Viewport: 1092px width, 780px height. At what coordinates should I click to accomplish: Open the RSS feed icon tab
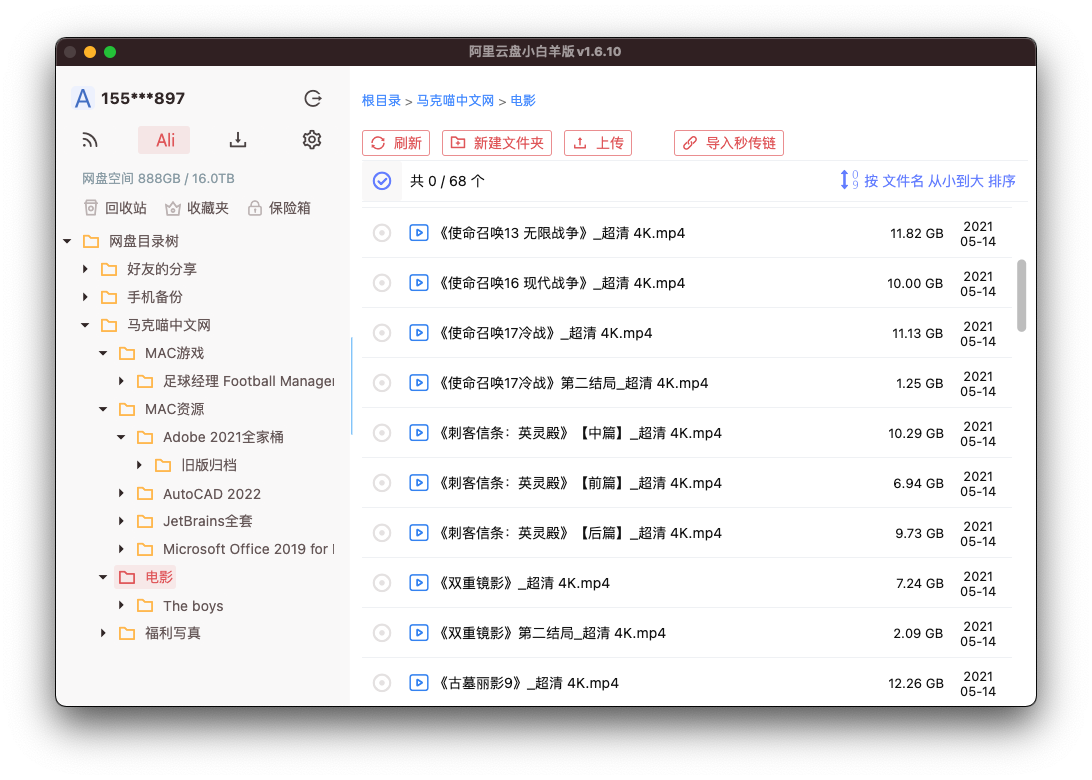coord(90,140)
